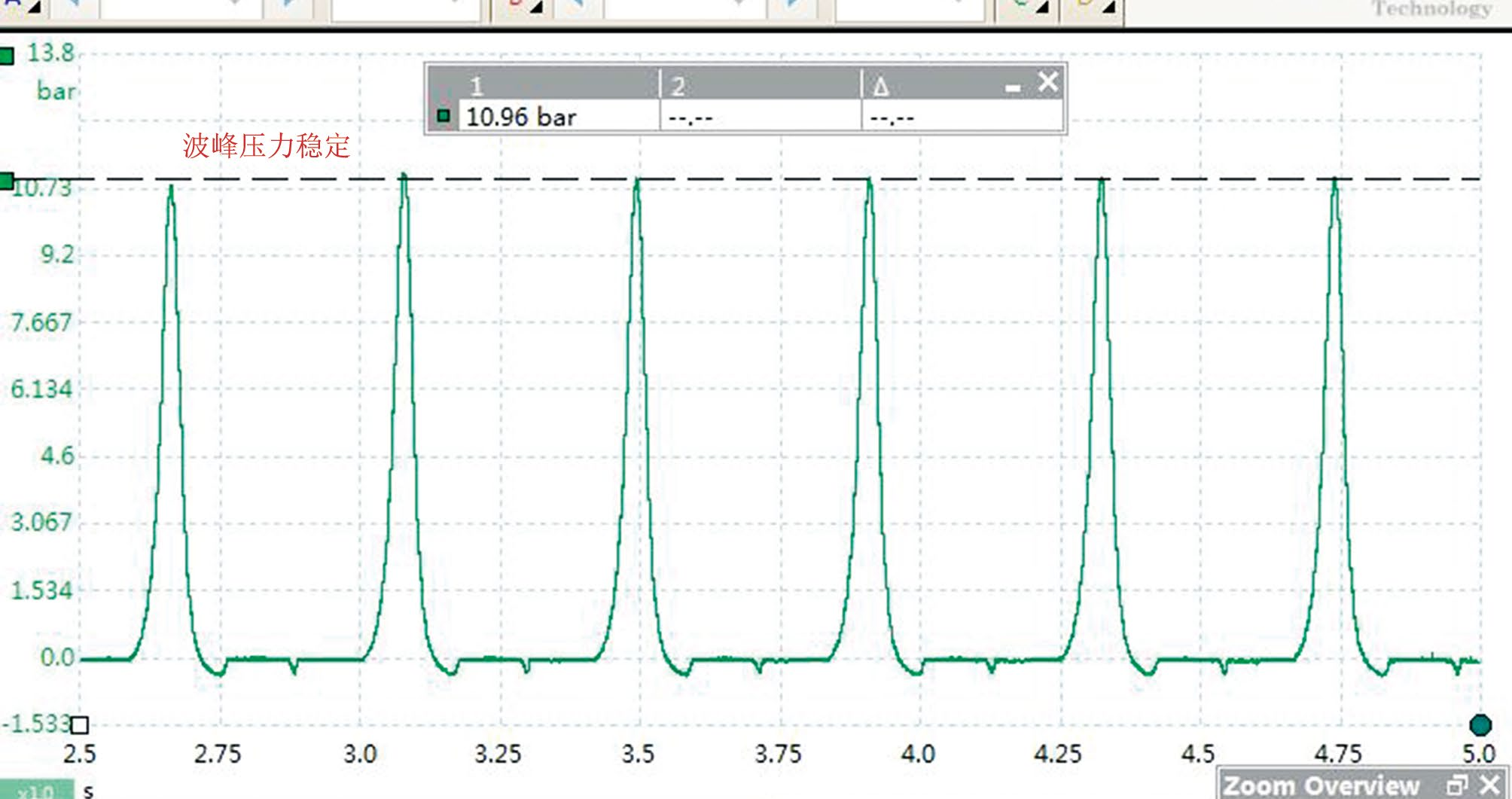Click the 4.6 pressure axis label
The image size is (1512, 799).
click(x=57, y=456)
